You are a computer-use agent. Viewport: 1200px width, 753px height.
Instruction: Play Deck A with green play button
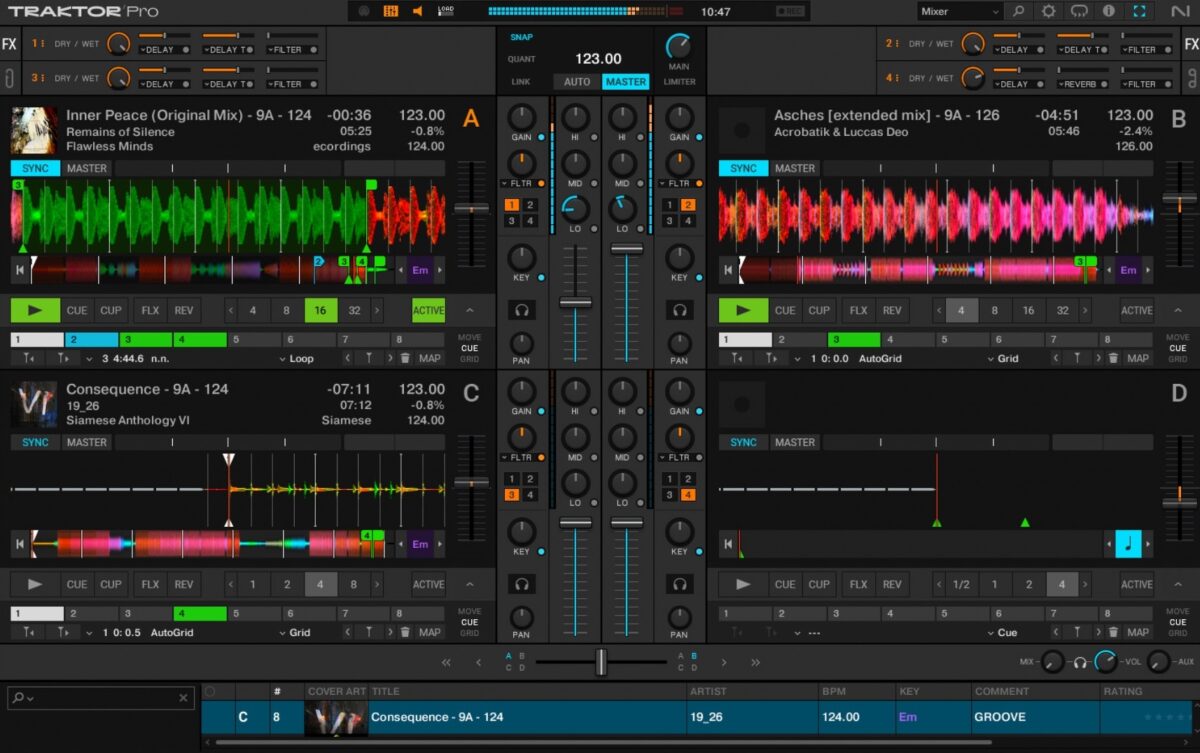[x=35, y=310]
